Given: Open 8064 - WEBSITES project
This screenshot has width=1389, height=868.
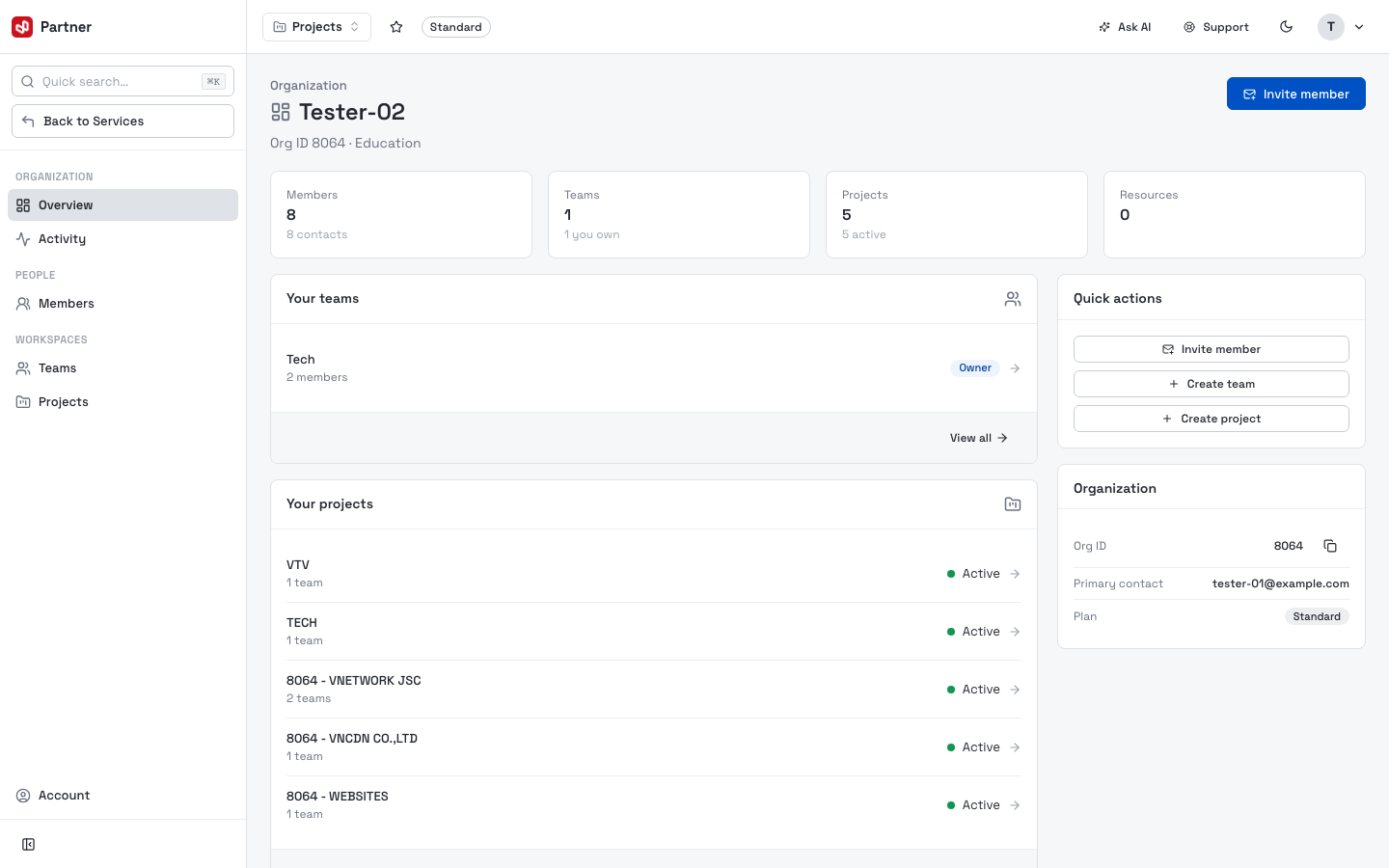Looking at the screenshot, I should [x=654, y=805].
